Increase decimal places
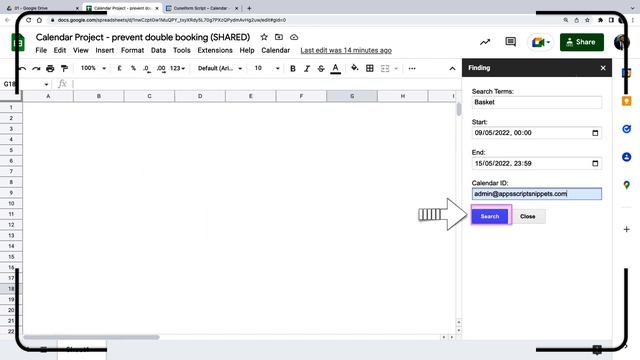640x360 pixels. pos(161,69)
